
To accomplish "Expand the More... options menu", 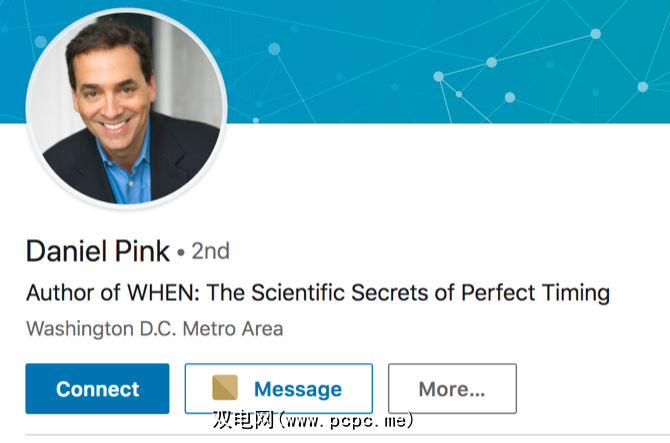I will (x=452, y=389).
